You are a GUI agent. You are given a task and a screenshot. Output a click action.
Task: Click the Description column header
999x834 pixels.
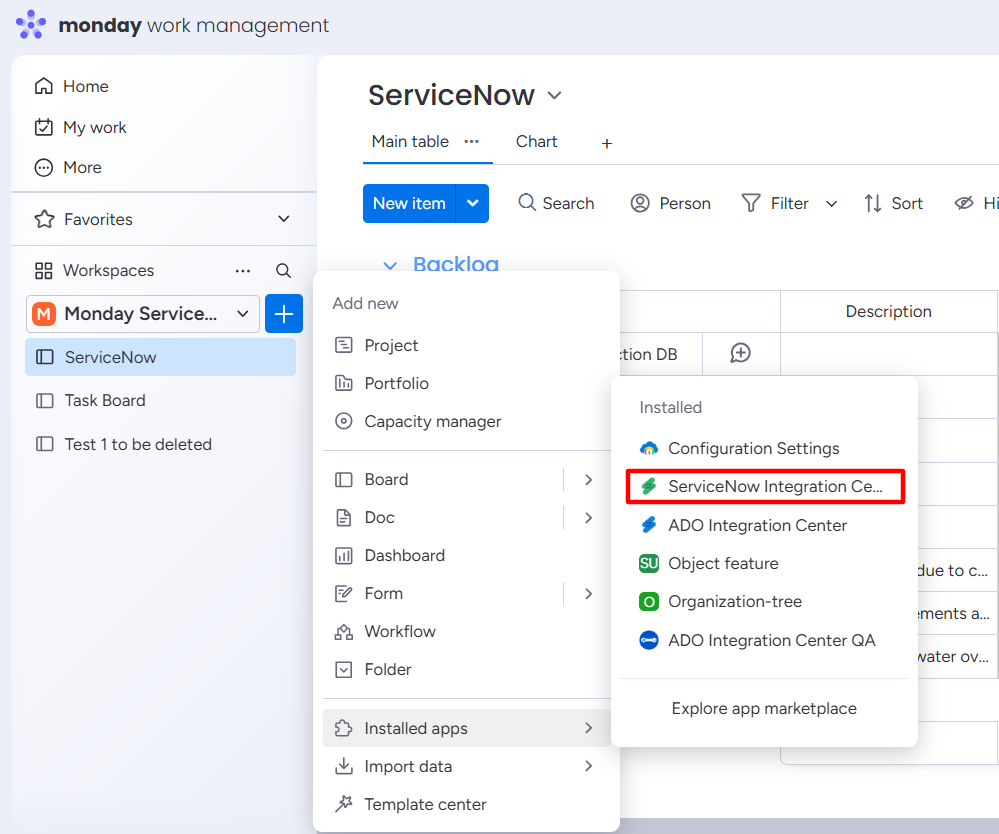[888, 312]
